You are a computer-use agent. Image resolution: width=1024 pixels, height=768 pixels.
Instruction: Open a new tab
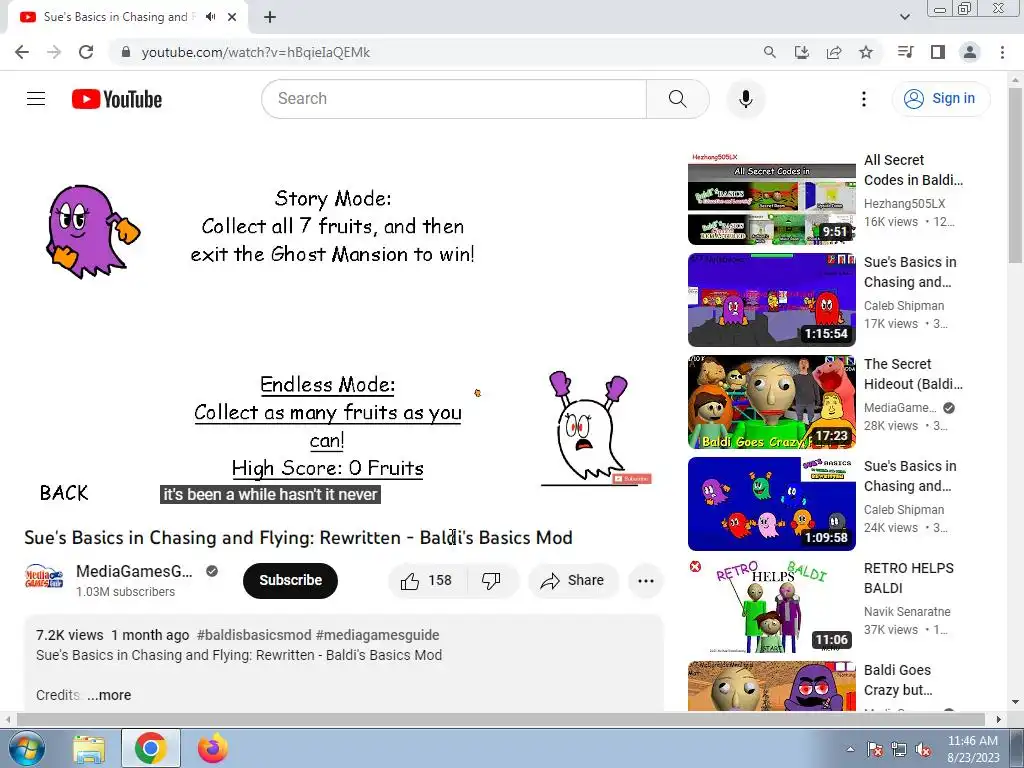(x=270, y=17)
